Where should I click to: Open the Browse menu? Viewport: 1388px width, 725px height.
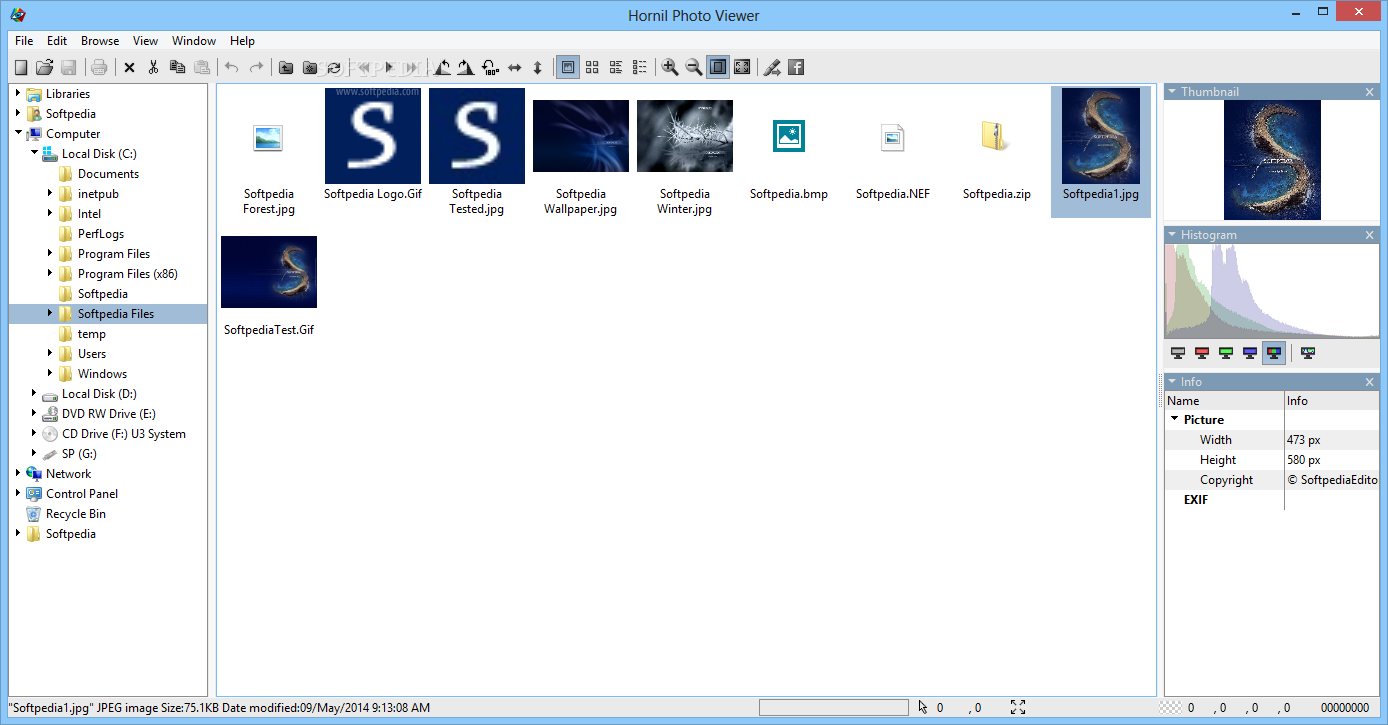tap(100, 41)
